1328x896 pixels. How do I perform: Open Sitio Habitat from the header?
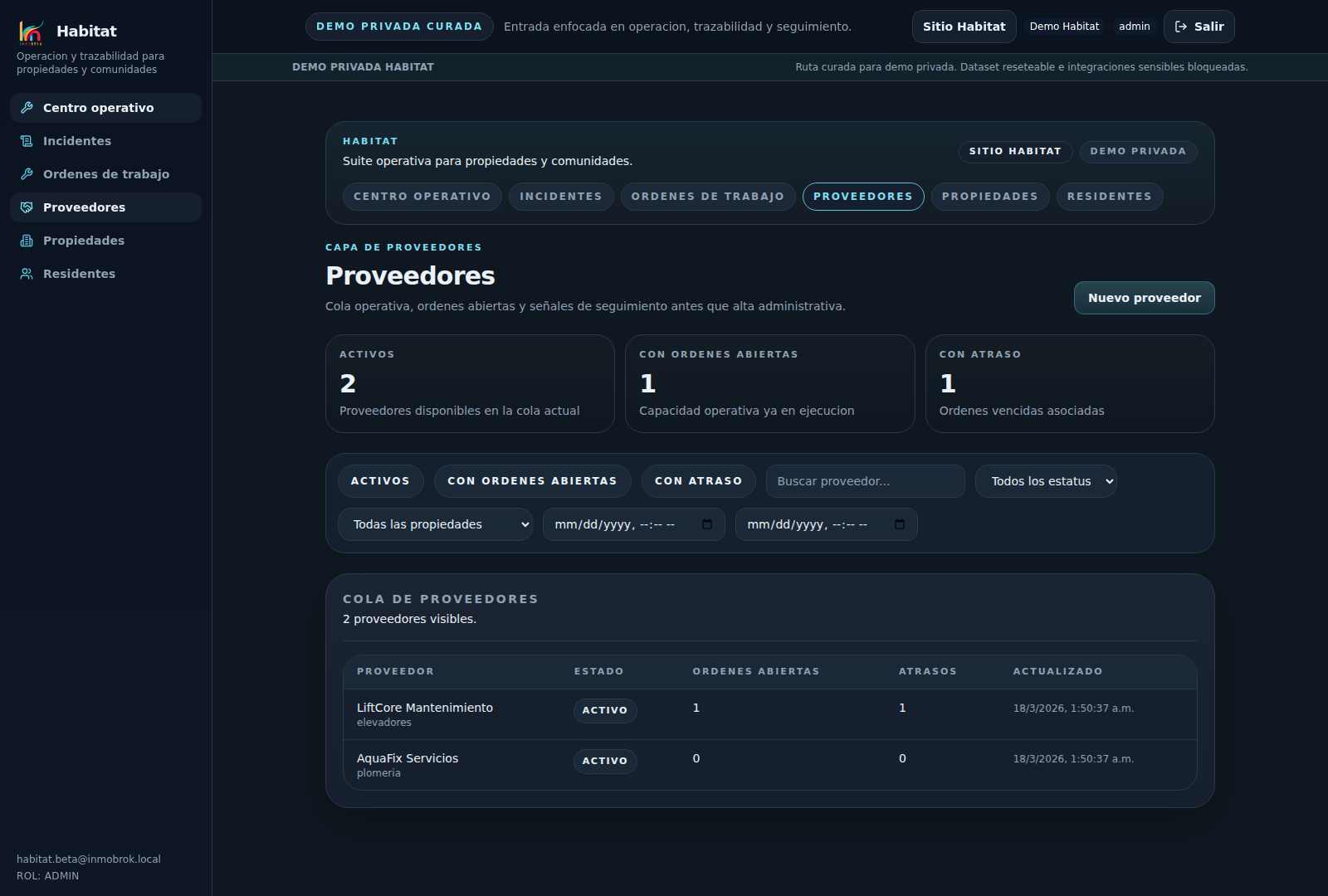pyautogui.click(x=964, y=26)
